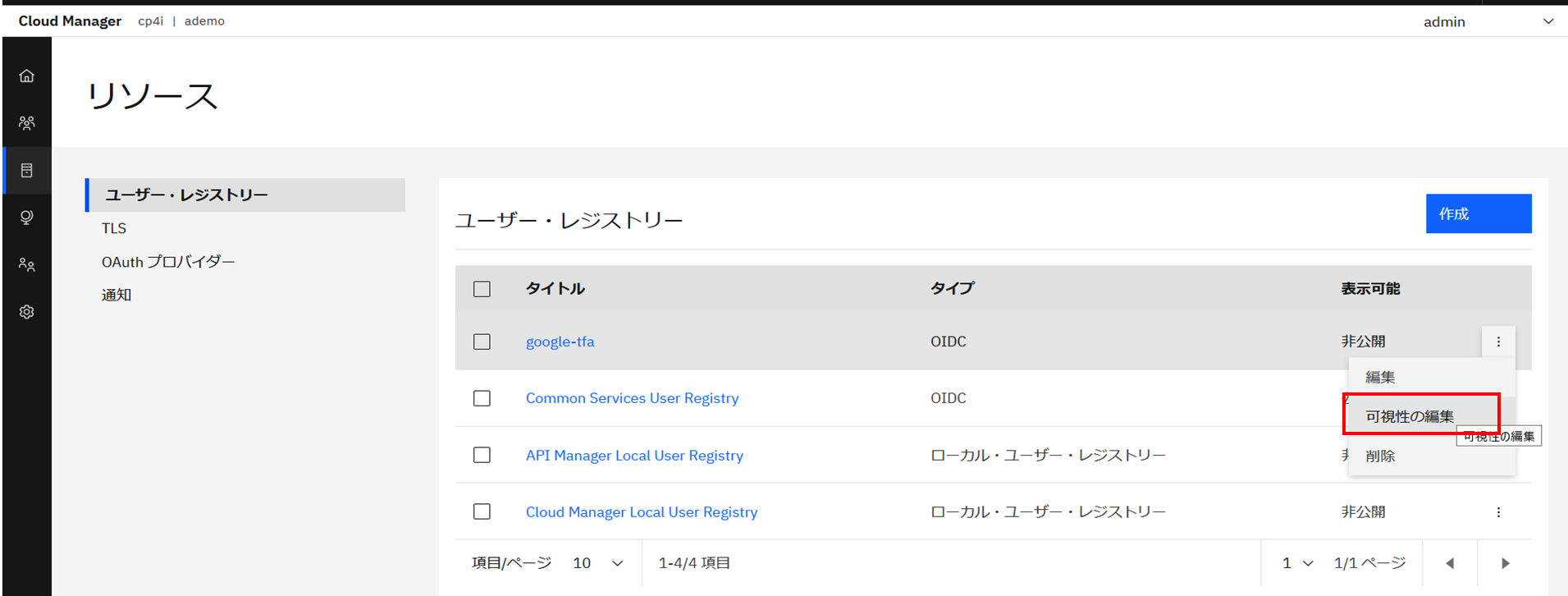Open the Settings gear icon in sidebar
Image resolution: width=1568 pixels, height=596 pixels.
coord(27,312)
